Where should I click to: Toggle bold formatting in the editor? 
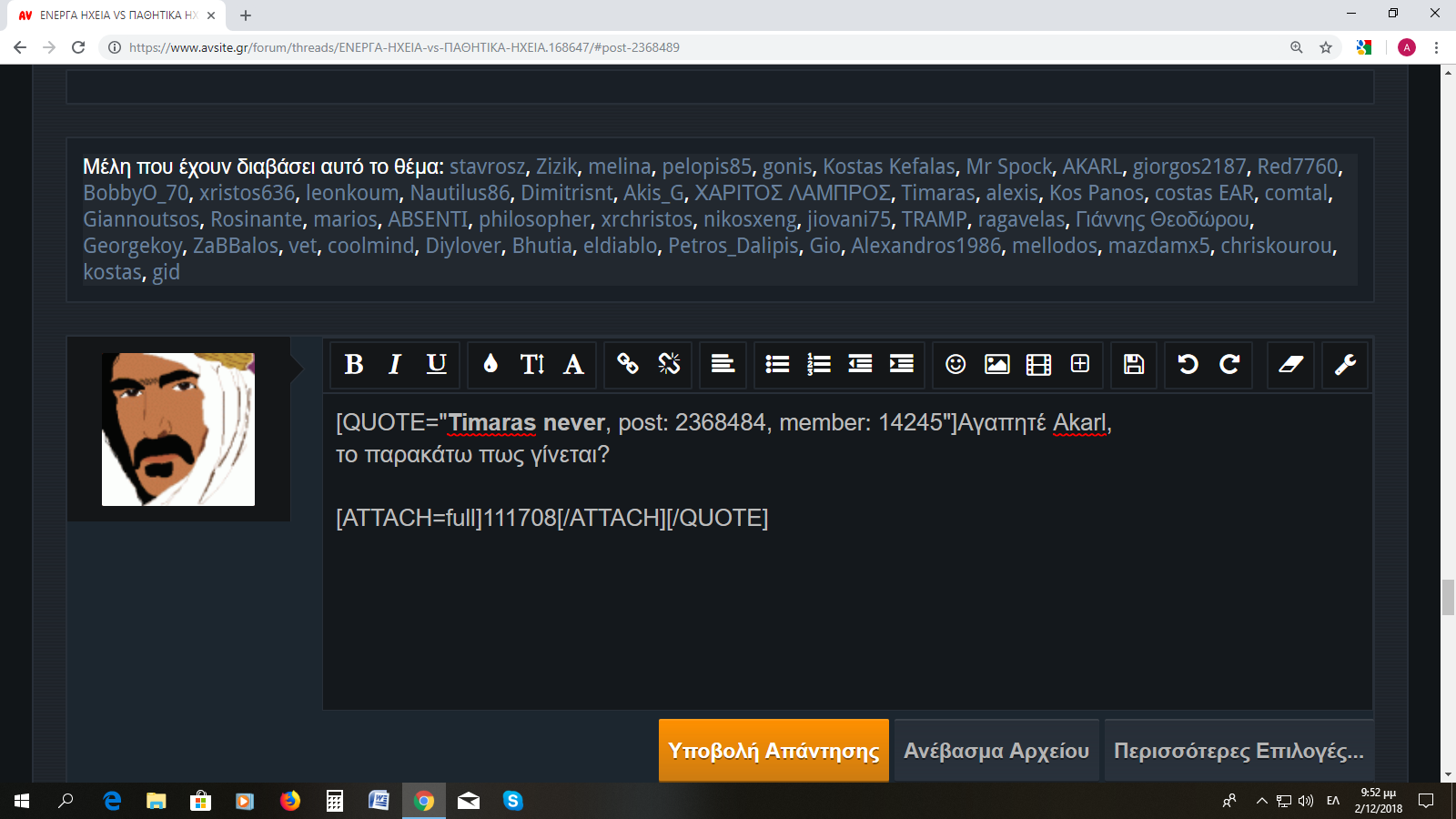(x=354, y=365)
